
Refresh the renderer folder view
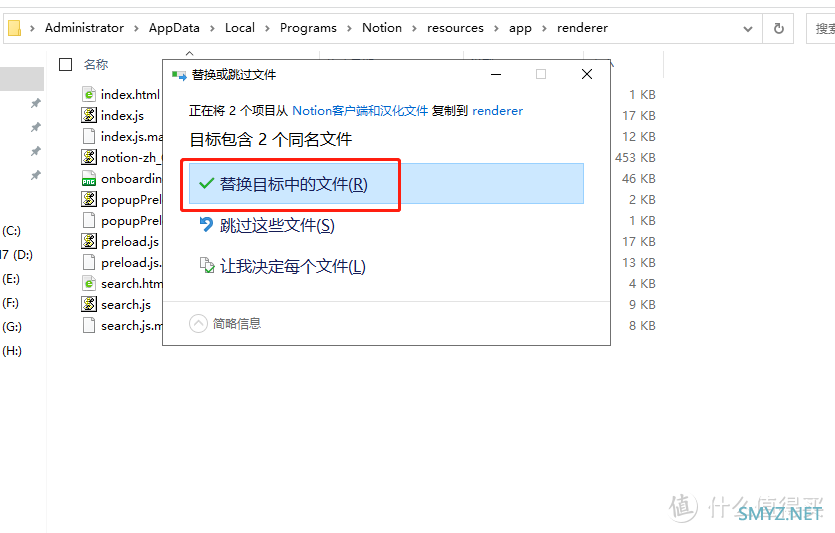click(x=779, y=28)
